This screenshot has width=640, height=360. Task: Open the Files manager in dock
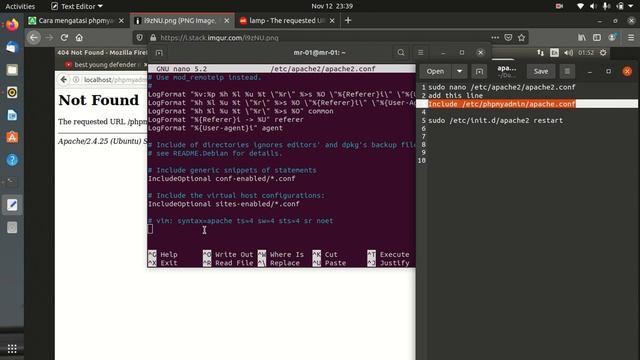12,70
